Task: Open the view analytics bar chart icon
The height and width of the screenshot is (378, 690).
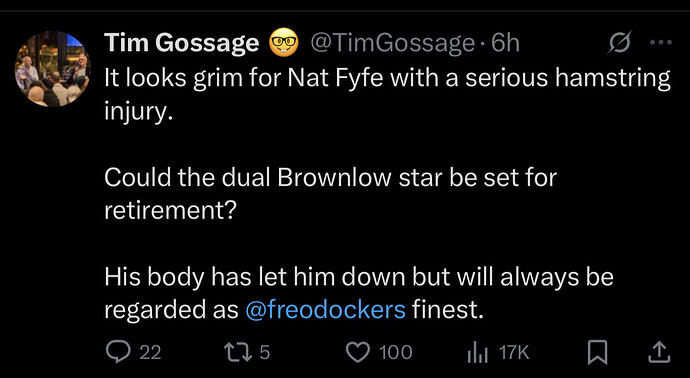Action: 477,353
